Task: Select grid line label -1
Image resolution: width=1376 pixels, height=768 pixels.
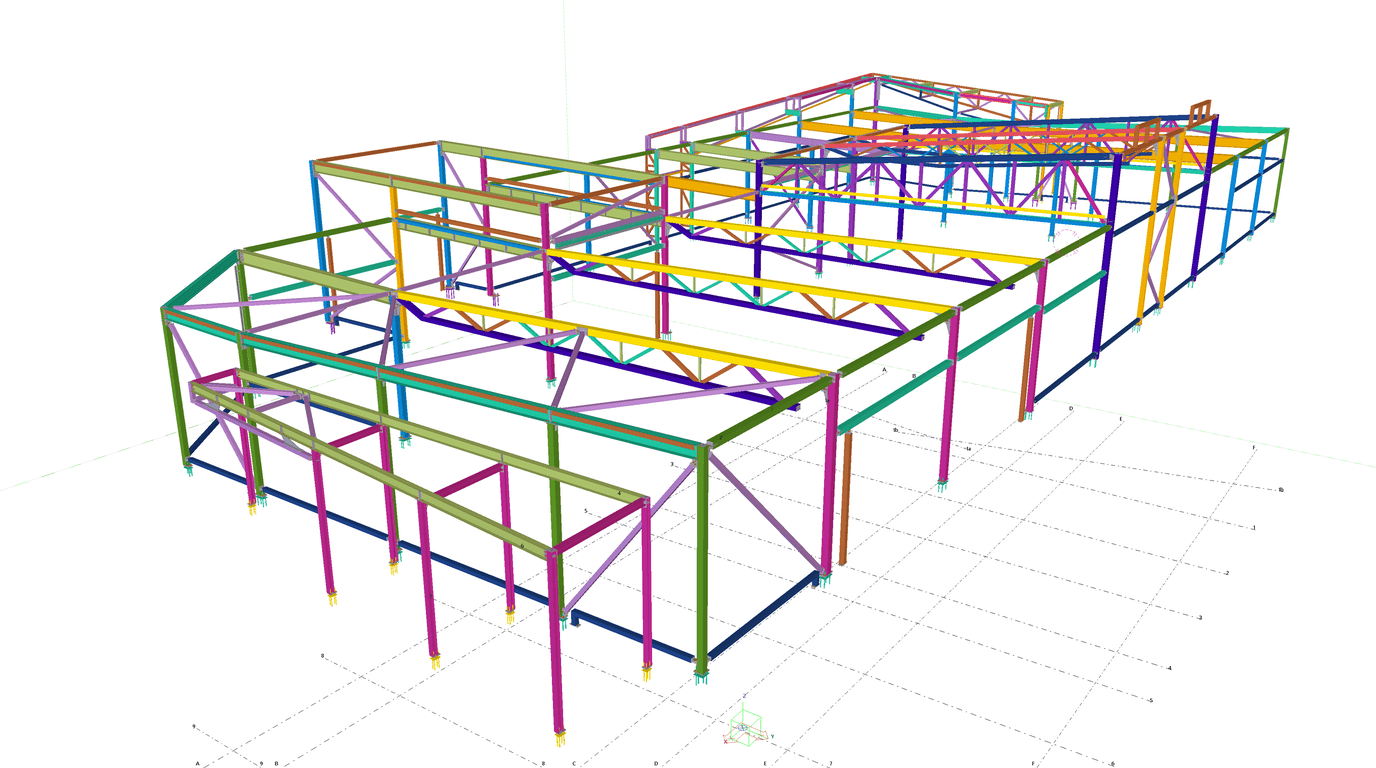Action: [x=1253, y=527]
